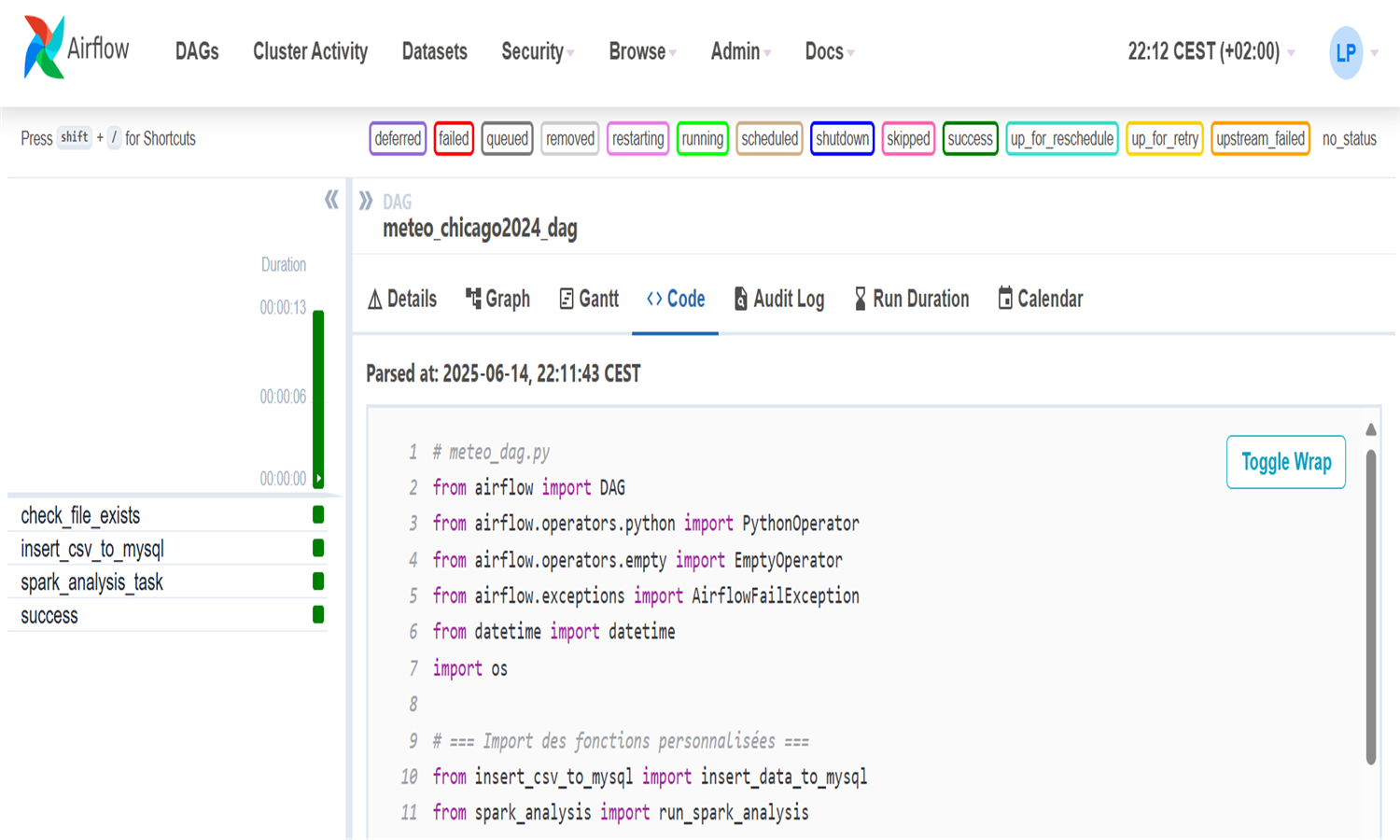This screenshot has width=1400, height=840.
Task: Open Cluster Activity page
Action: click(310, 52)
